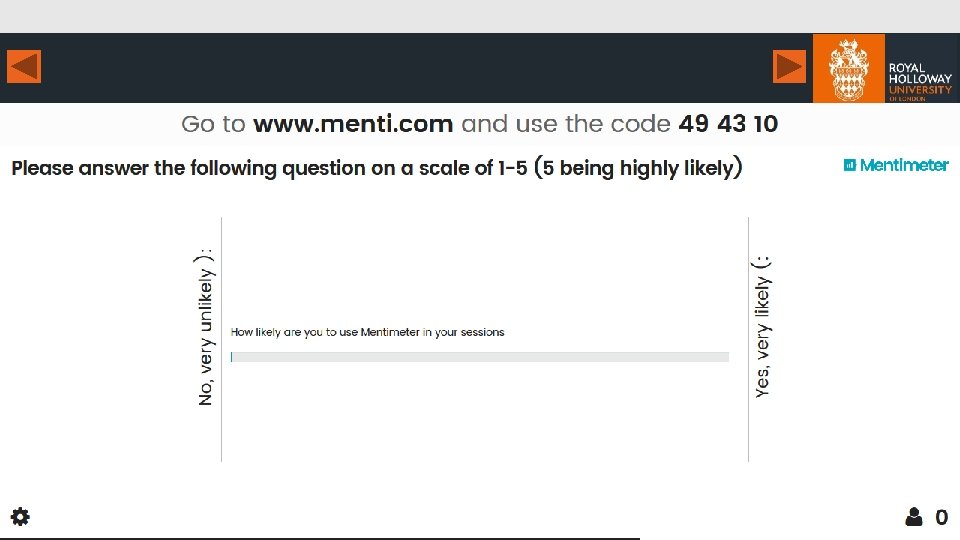This screenshot has width=960, height=540.
Task: Click the 'No, very unlikely' axis label
Action: (206, 326)
